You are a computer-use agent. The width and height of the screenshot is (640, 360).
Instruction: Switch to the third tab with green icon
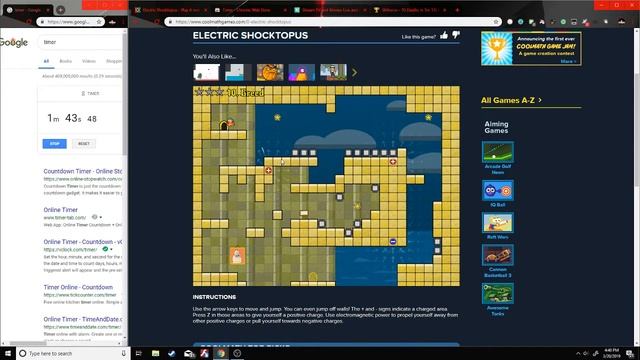point(331,10)
